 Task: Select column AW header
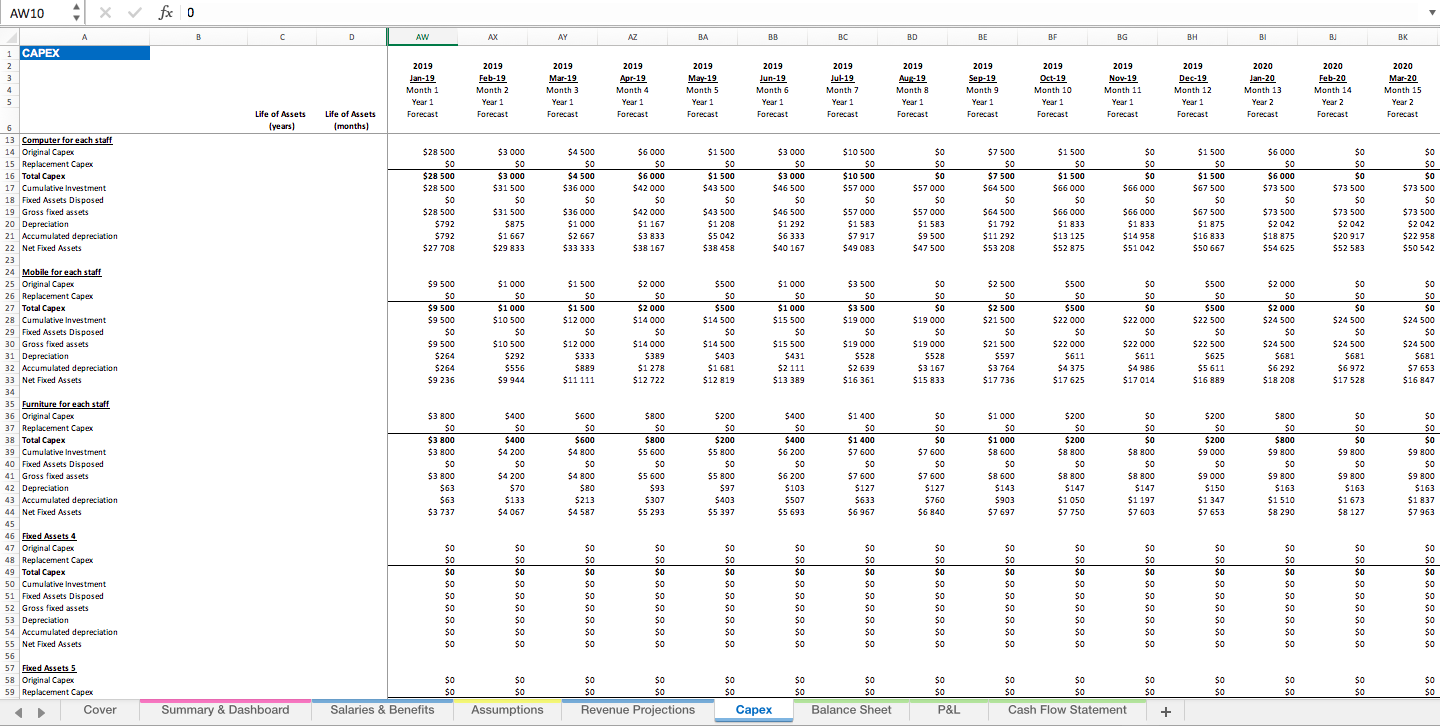tap(422, 36)
